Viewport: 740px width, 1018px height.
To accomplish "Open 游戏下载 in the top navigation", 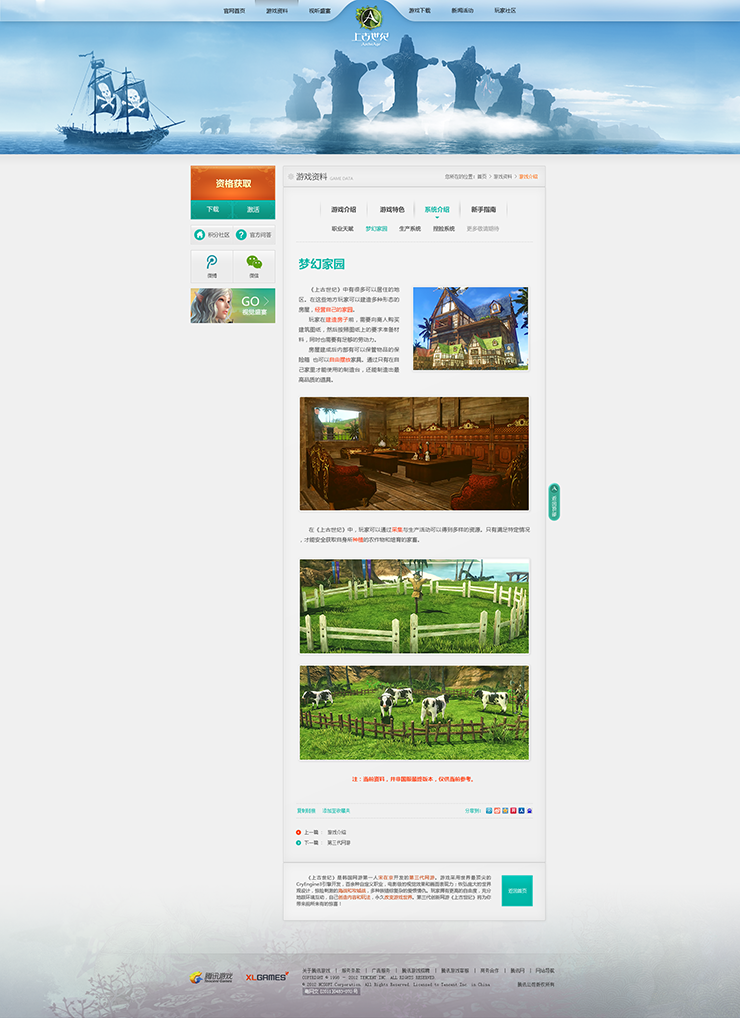I will click(x=419, y=10).
